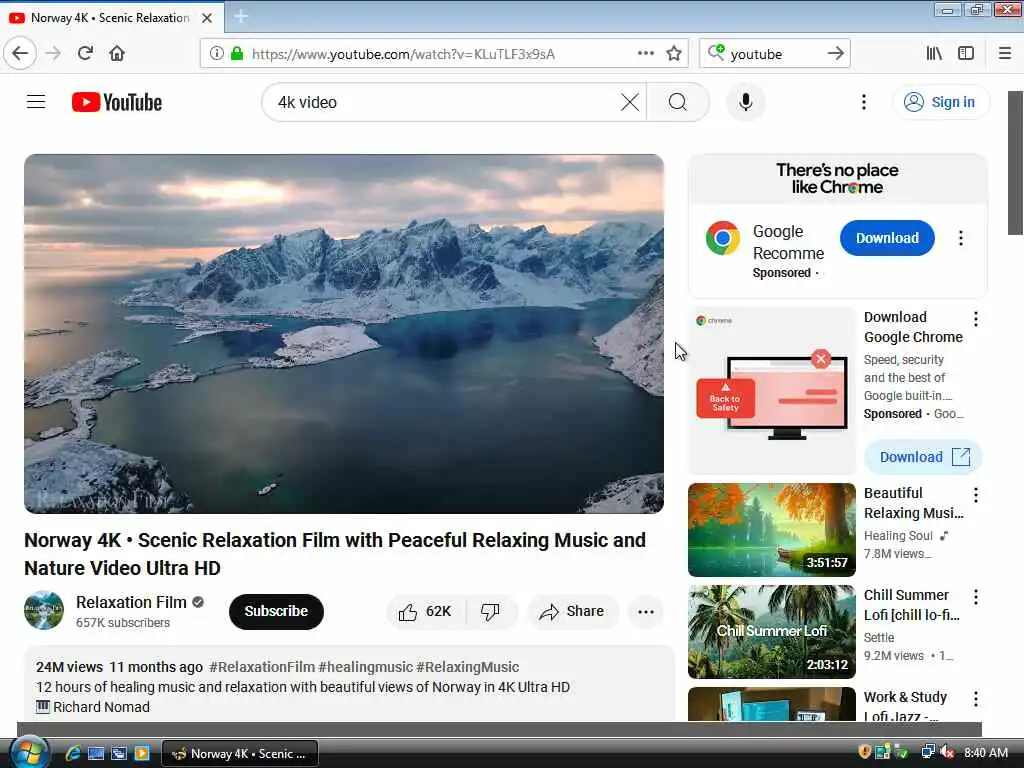Open YouTube settings three-dot menu
The height and width of the screenshot is (768, 1024).
pos(863,102)
